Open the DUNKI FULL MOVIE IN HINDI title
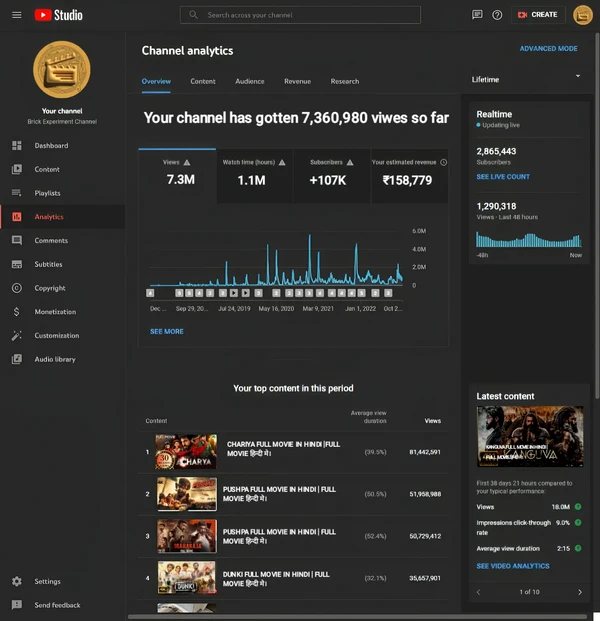Viewport: 600px width, 621px height. pyautogui.click(x=276, y=579)
